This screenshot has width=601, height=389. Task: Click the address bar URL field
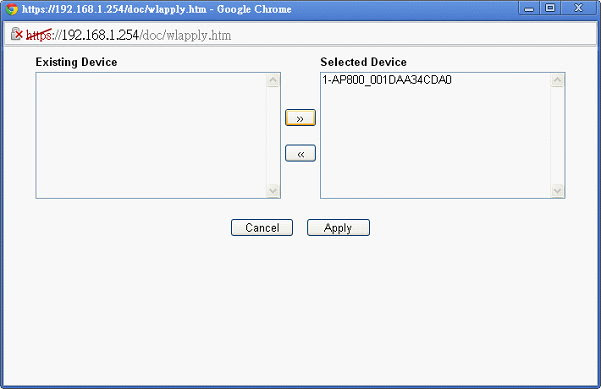point(300,35)
